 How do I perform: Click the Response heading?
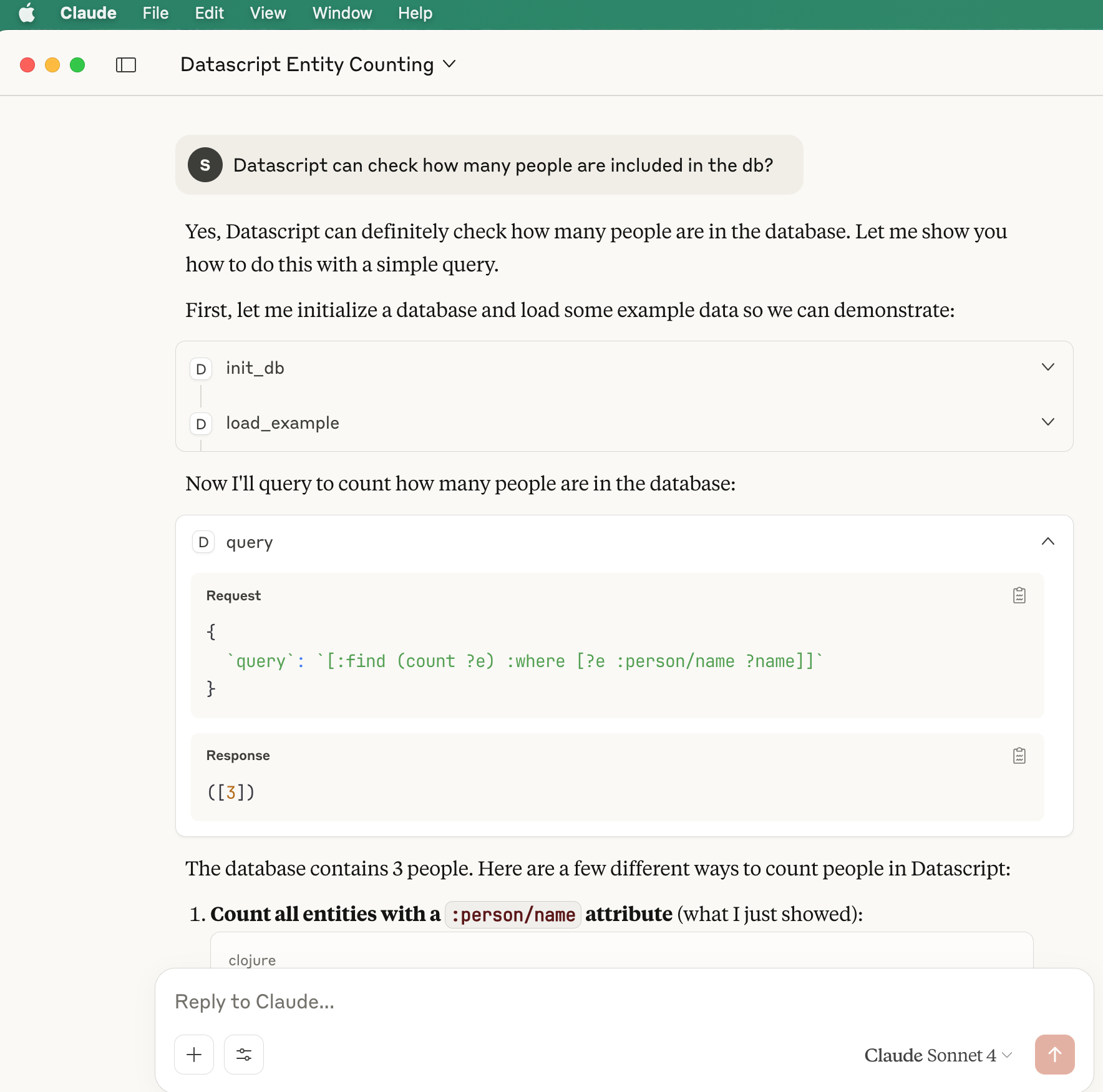tap(238, 755)
